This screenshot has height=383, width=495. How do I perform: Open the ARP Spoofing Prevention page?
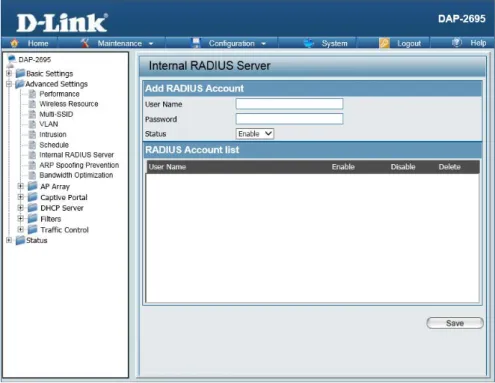pos(79,165)
